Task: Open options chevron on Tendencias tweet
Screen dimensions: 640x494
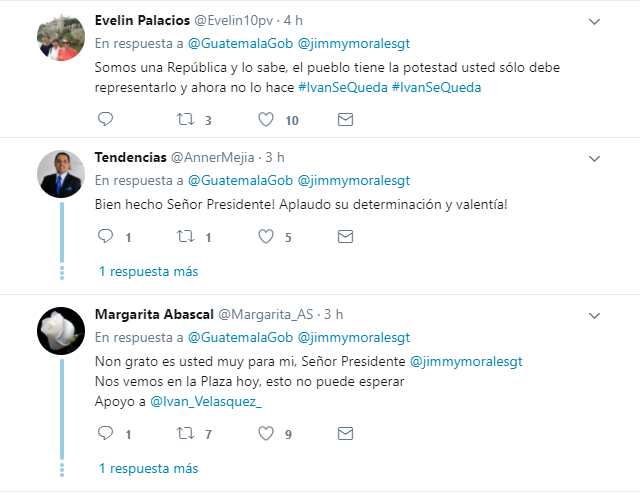Action: [x=594, y=158]
